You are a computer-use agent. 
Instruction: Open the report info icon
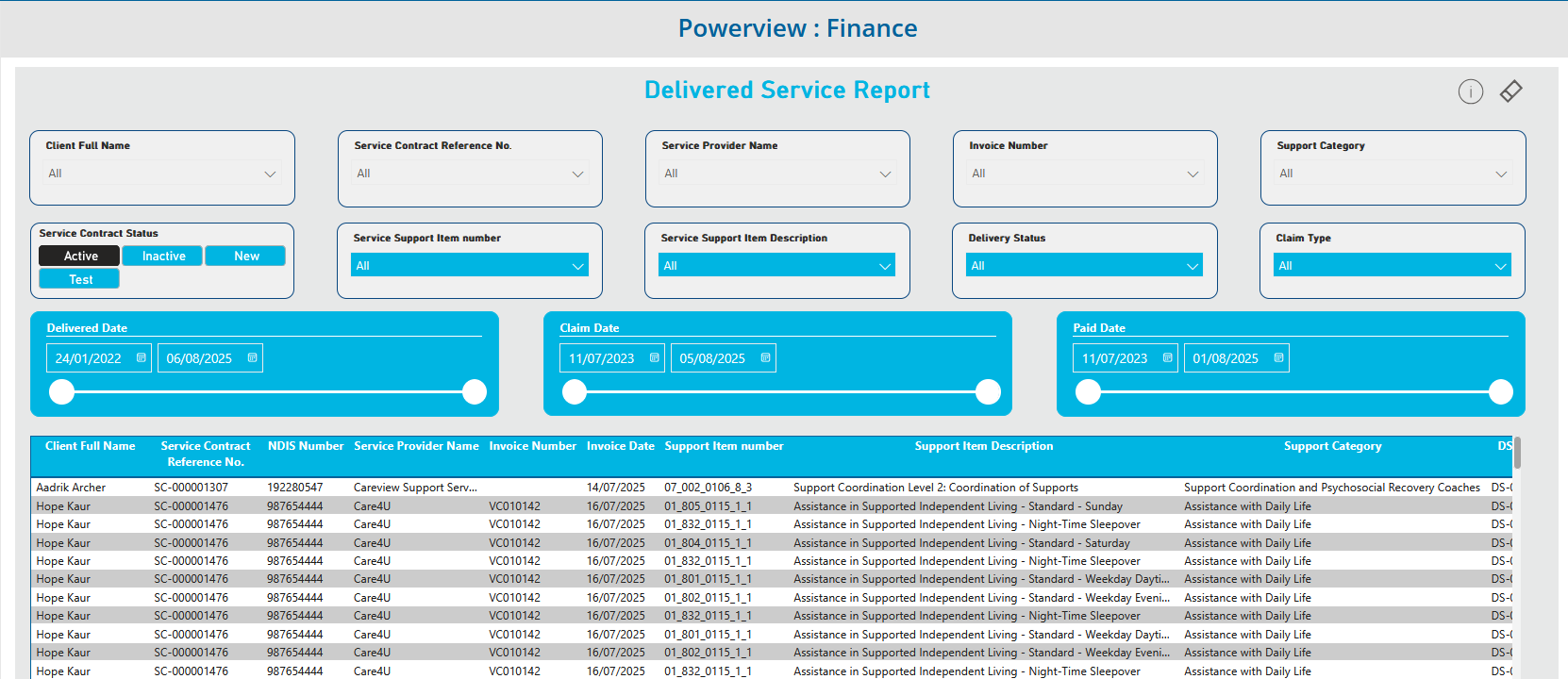click(x=1470, y=91)
